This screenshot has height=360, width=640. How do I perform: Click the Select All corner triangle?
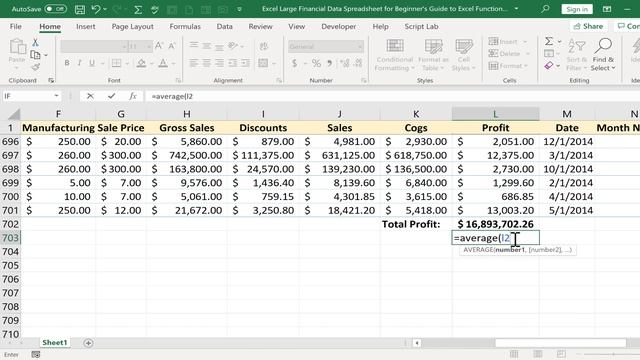pyautogui.click(x=14, y=114)
